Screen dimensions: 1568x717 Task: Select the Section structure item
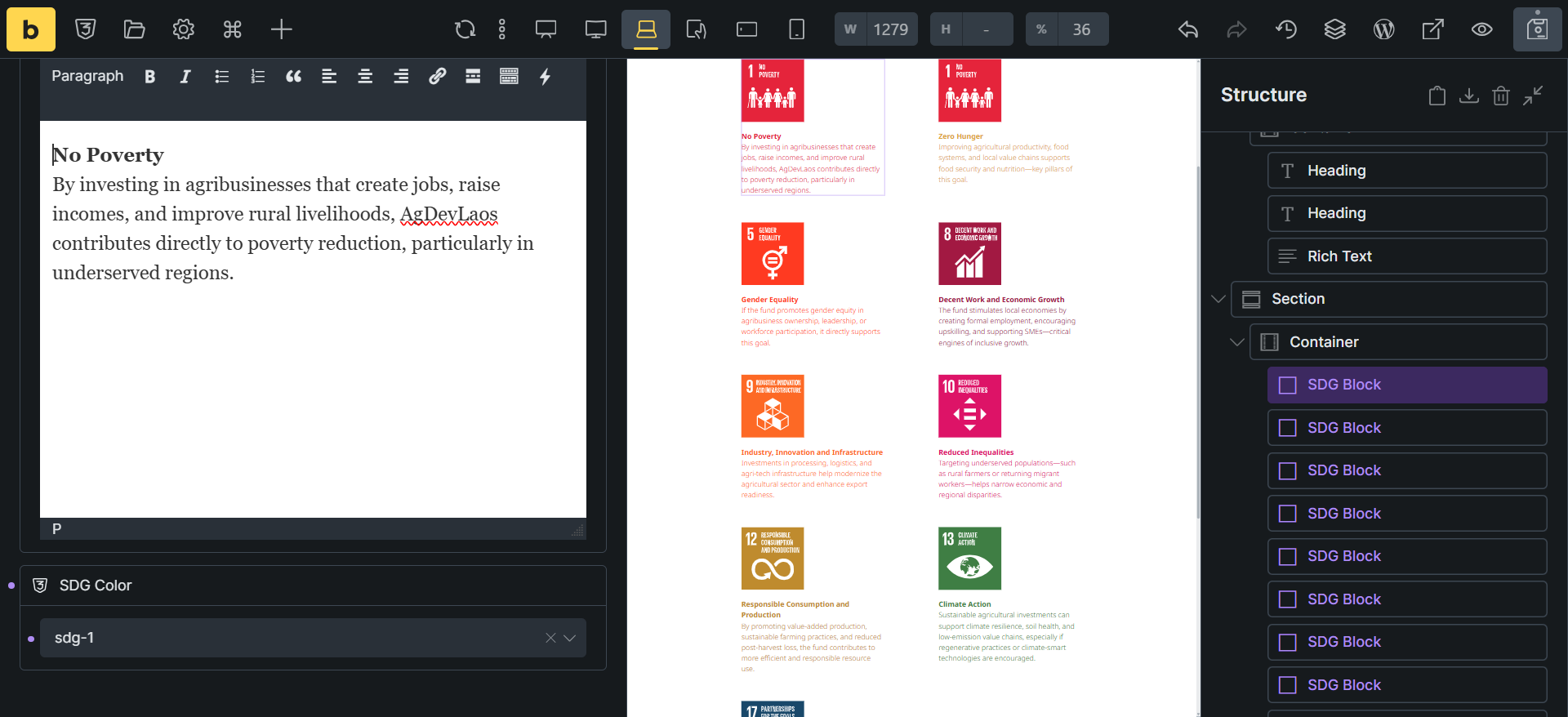[1389, 299]
